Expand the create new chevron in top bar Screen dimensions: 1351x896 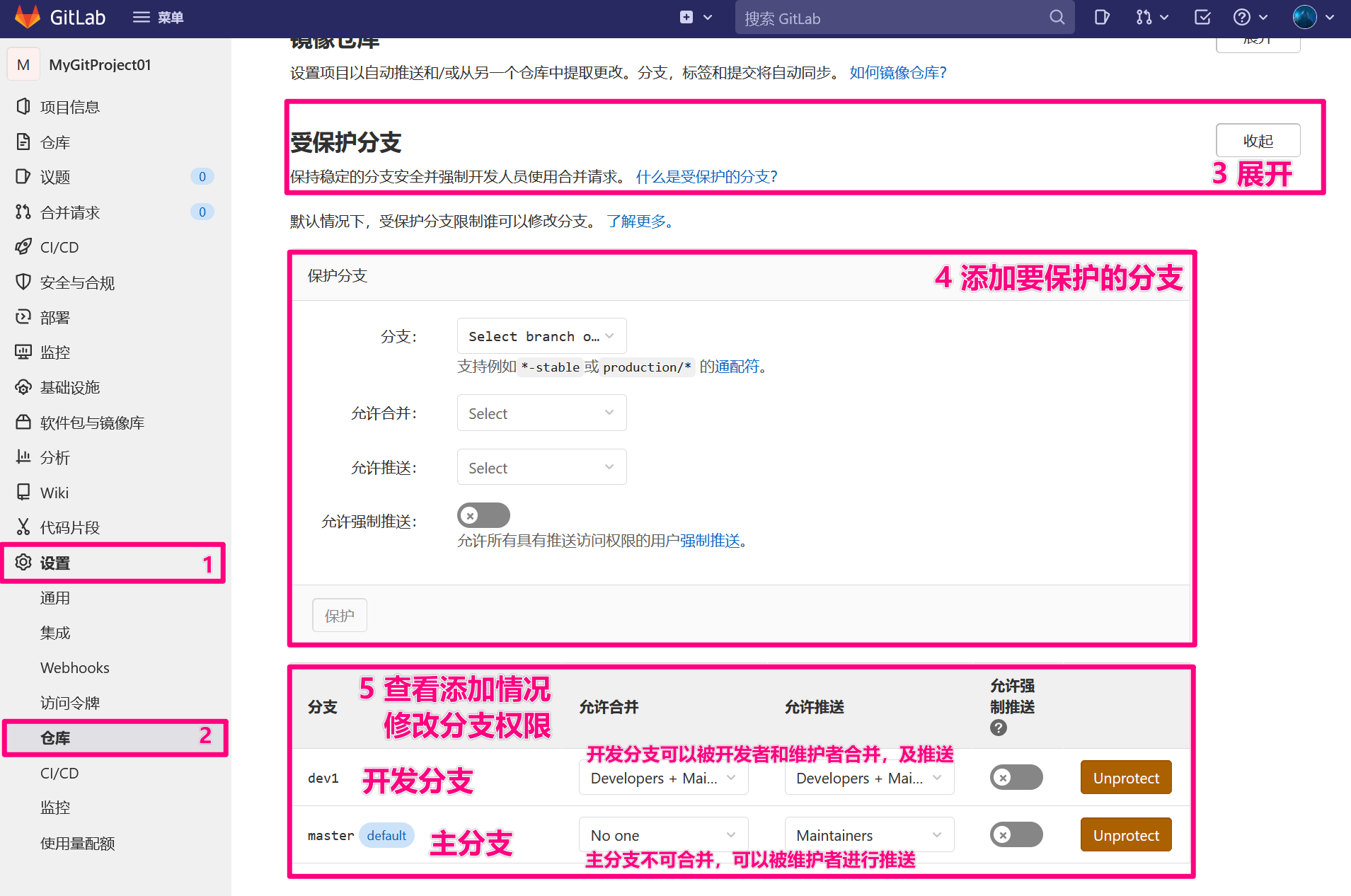pos(708,17)
